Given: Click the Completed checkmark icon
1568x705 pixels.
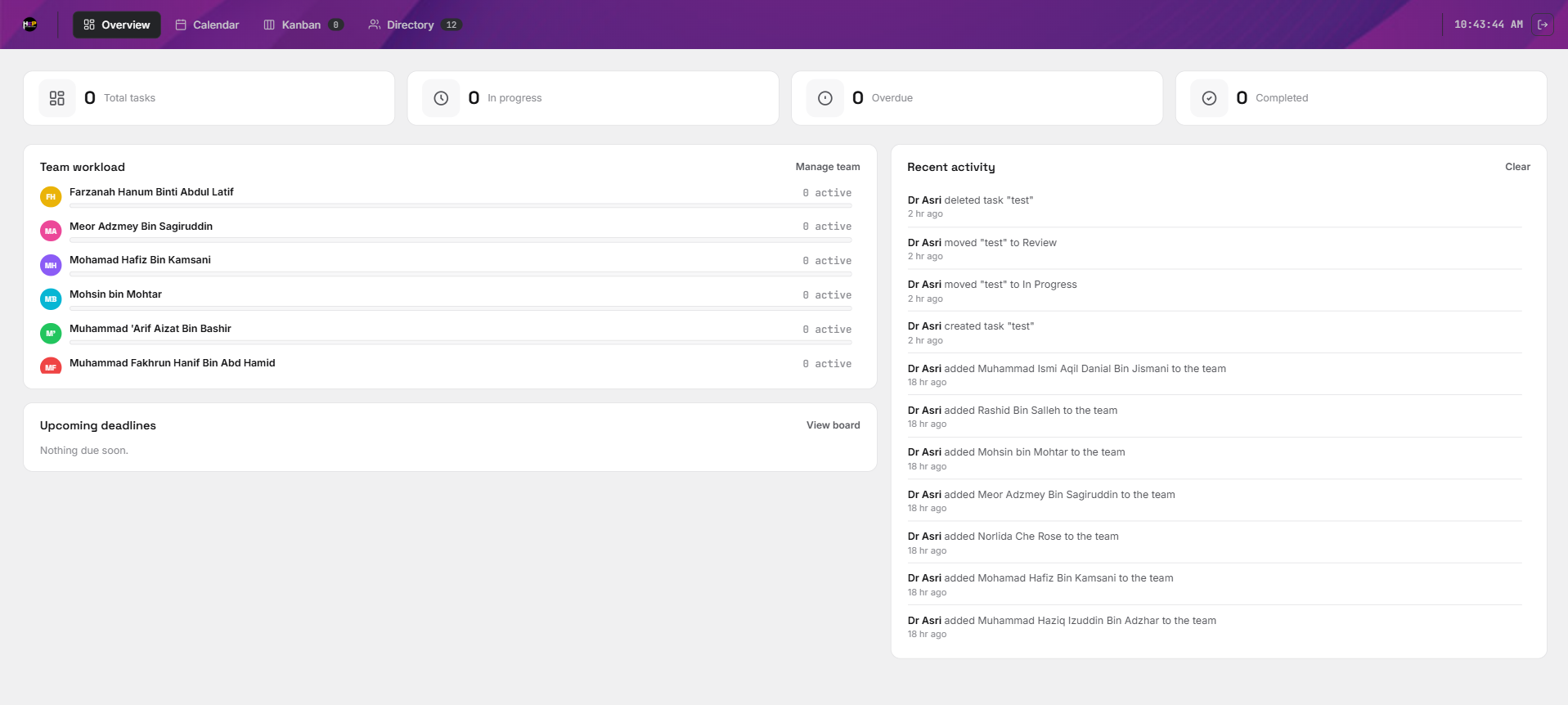Looking at the screenshot, I should click(1209, 98).
